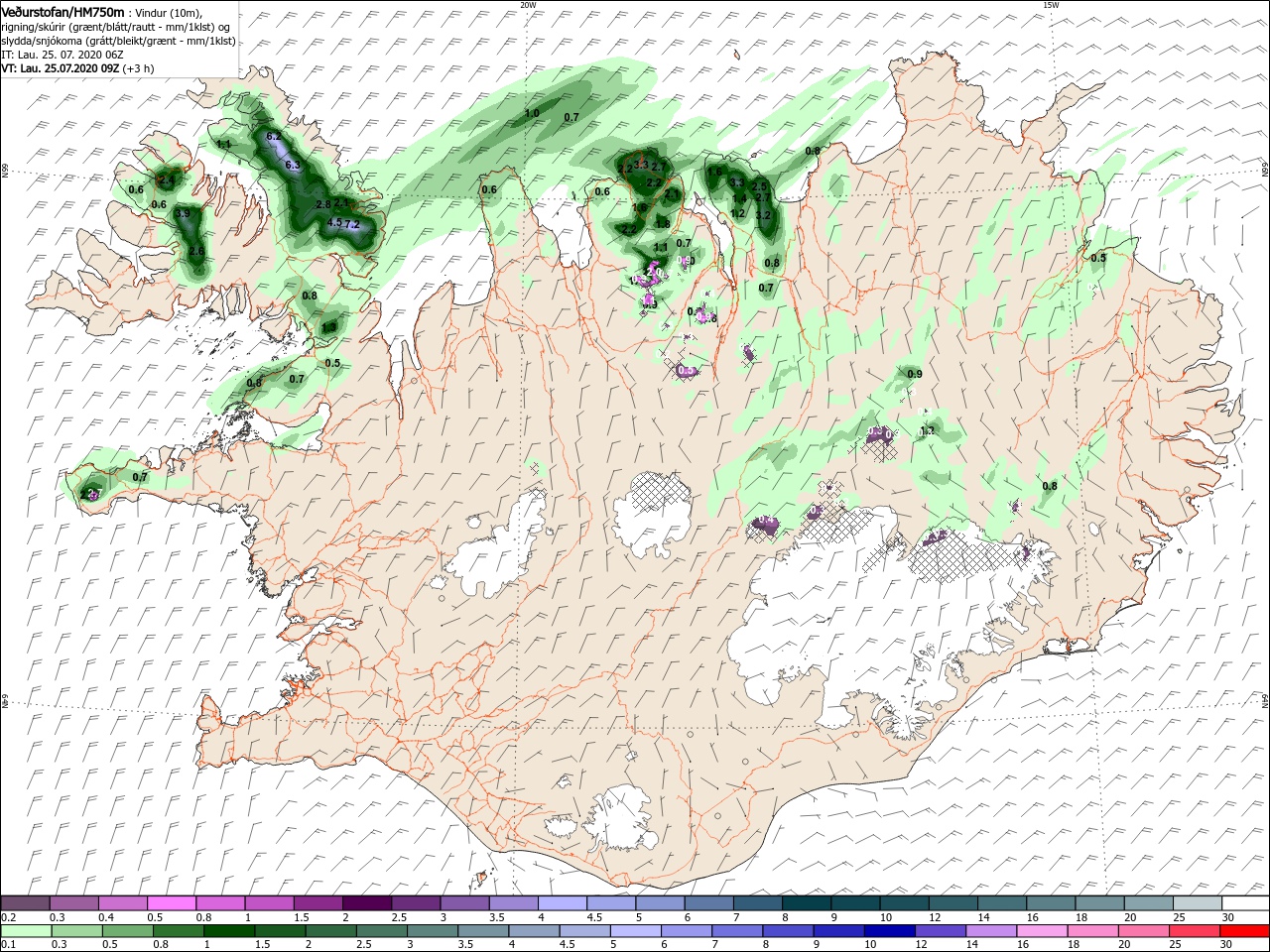Click the 'slydda/snjókoma' legend description line
Viewport: 1270px width, 952px height.
pos(118,41)
